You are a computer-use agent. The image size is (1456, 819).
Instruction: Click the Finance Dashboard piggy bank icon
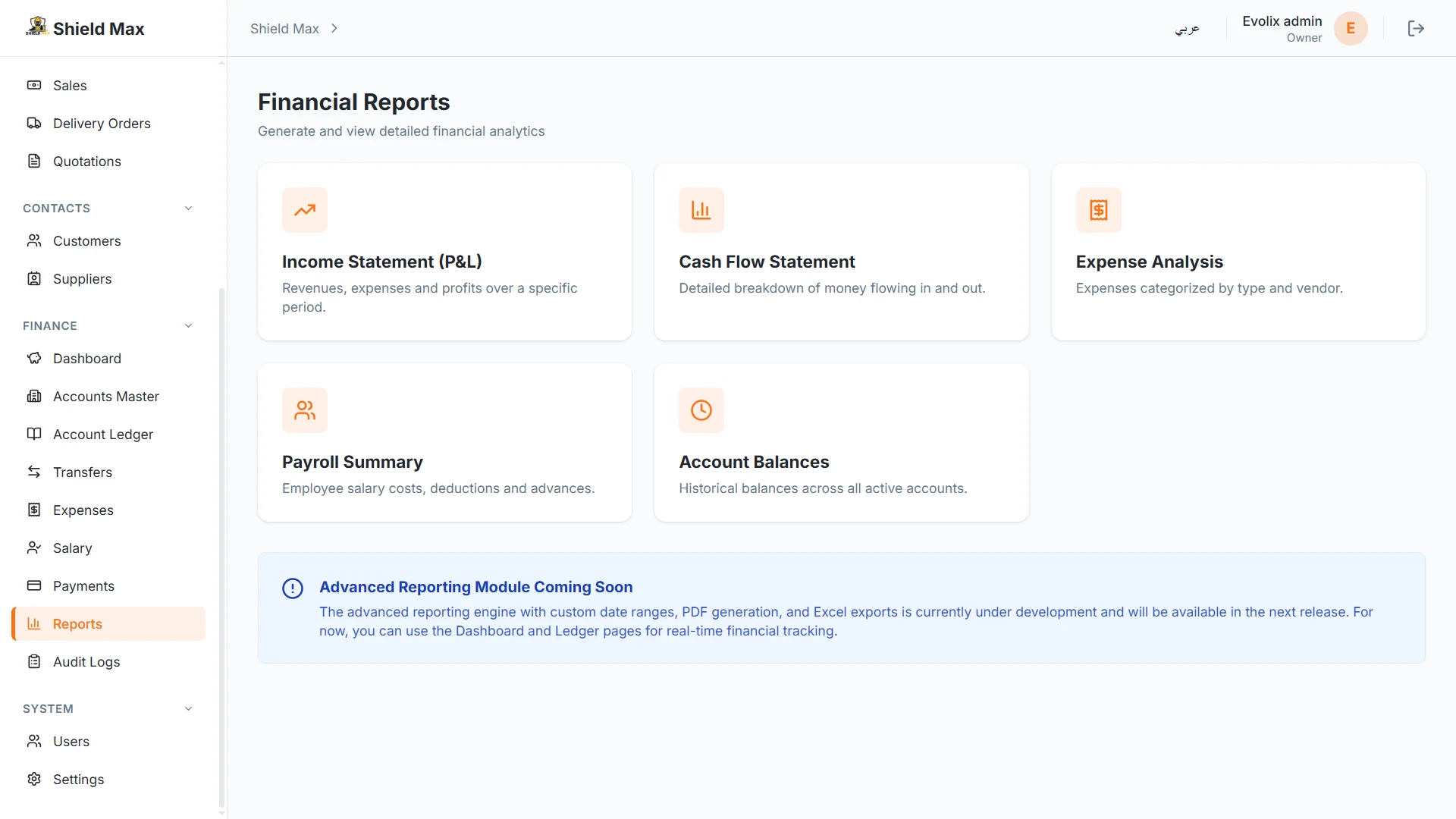click(34, 358)
